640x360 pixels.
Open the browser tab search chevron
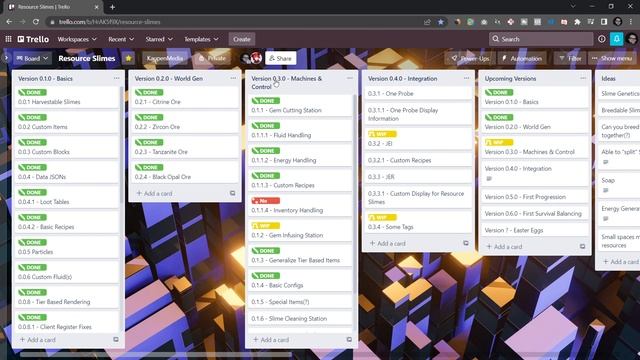point(573,7)
